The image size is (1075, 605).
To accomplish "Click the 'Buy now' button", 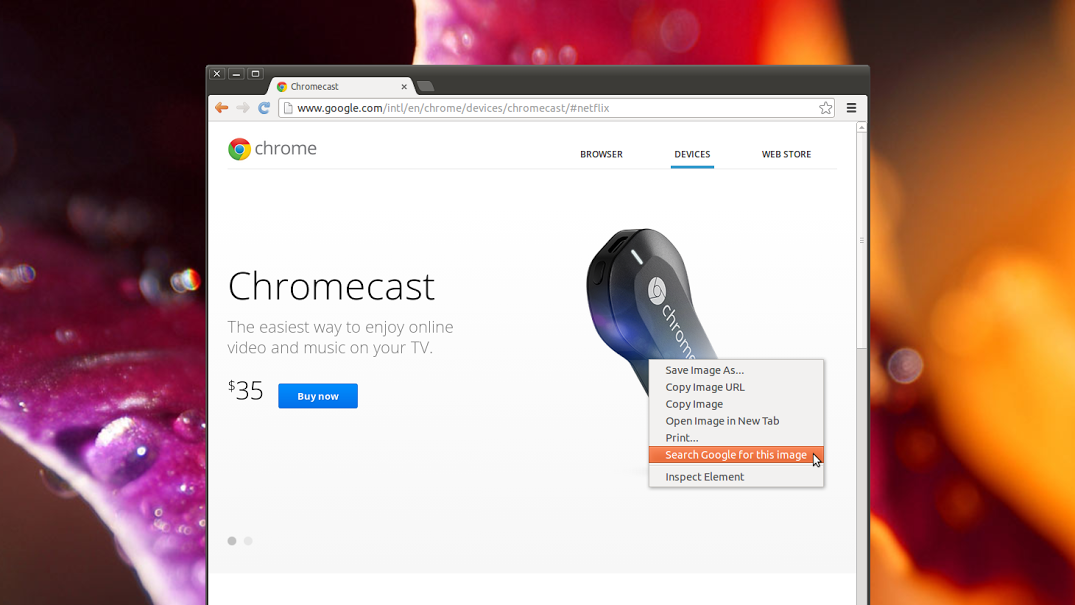I will coord(317,396).
